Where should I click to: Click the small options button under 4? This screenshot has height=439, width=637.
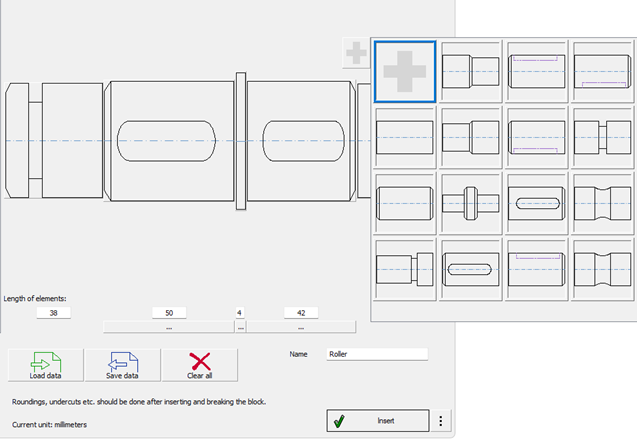[240, 326]
